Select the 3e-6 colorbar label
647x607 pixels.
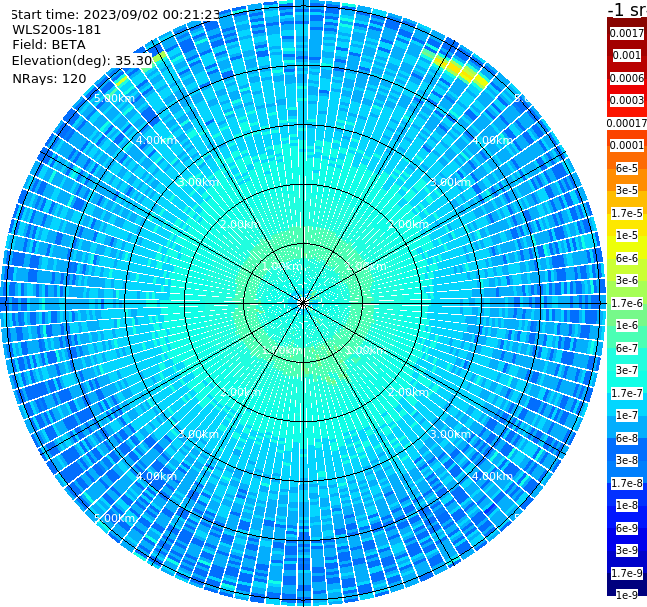tap(627, 280)
